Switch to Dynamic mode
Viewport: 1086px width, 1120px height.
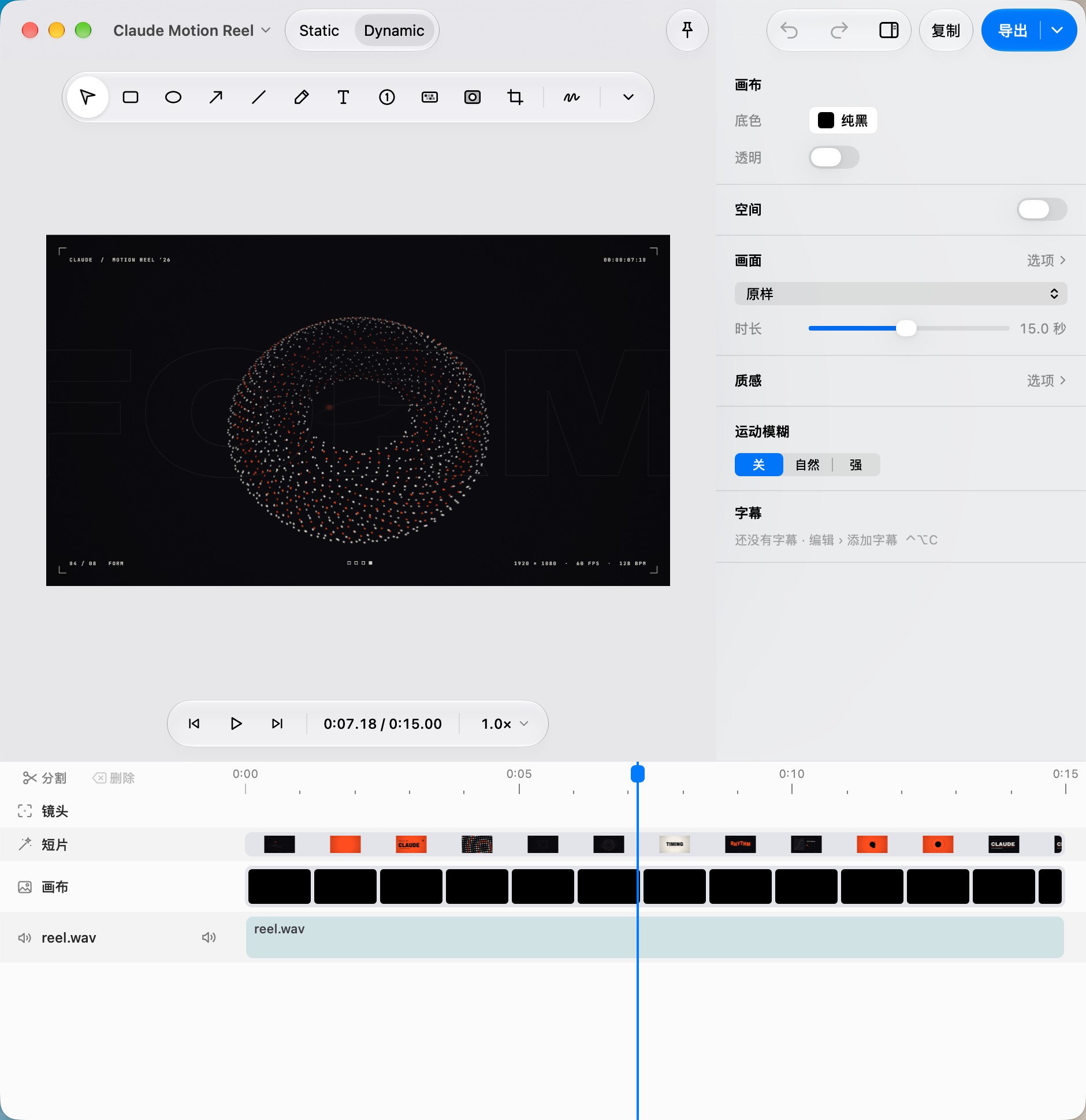coord(394,30)
